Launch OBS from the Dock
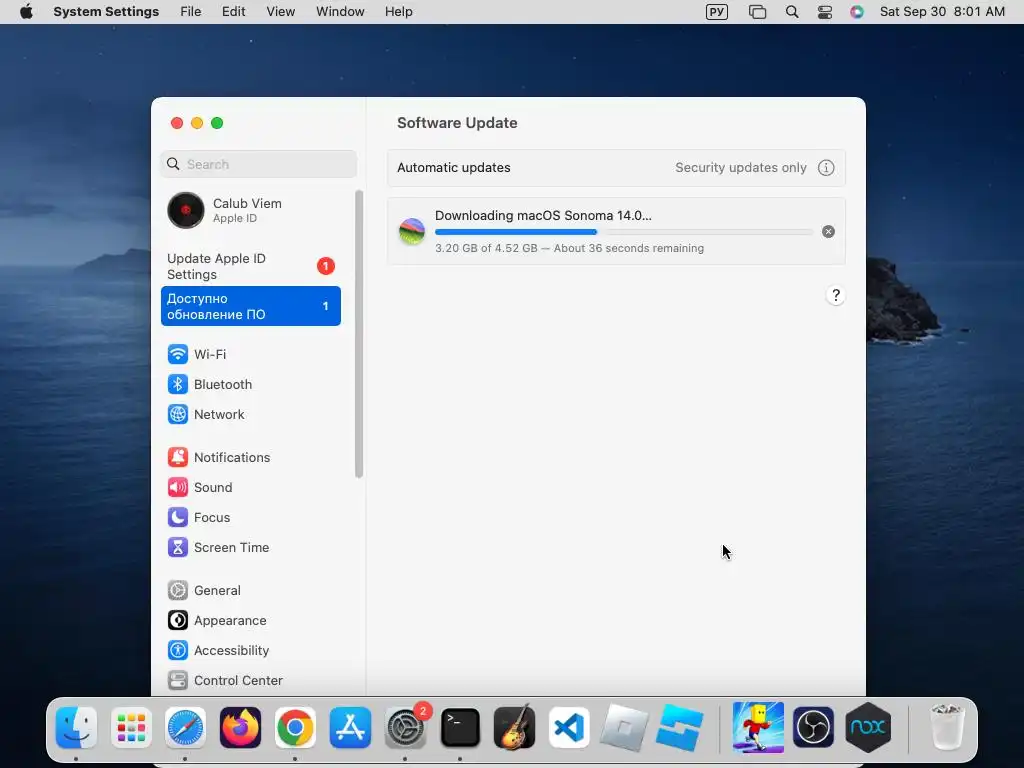This screenshot has height=768, width=1024. (813, 727)
